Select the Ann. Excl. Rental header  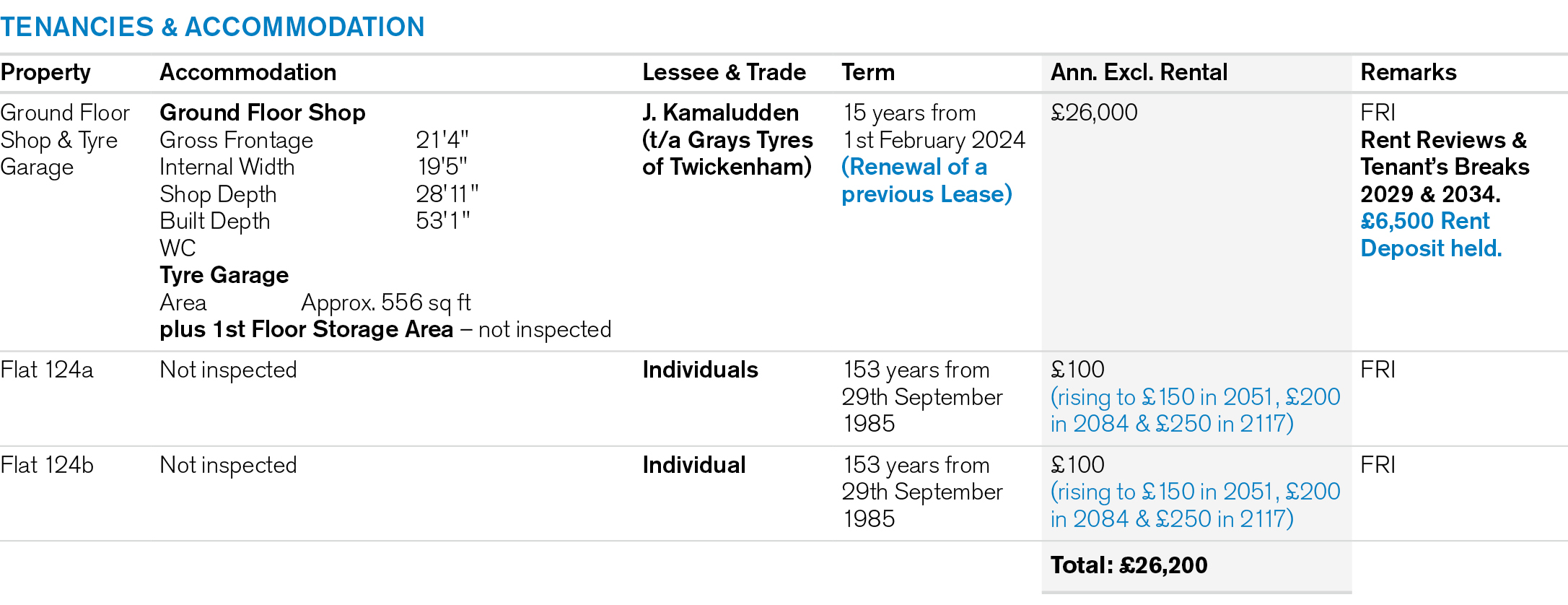(x=1138, y=72)
